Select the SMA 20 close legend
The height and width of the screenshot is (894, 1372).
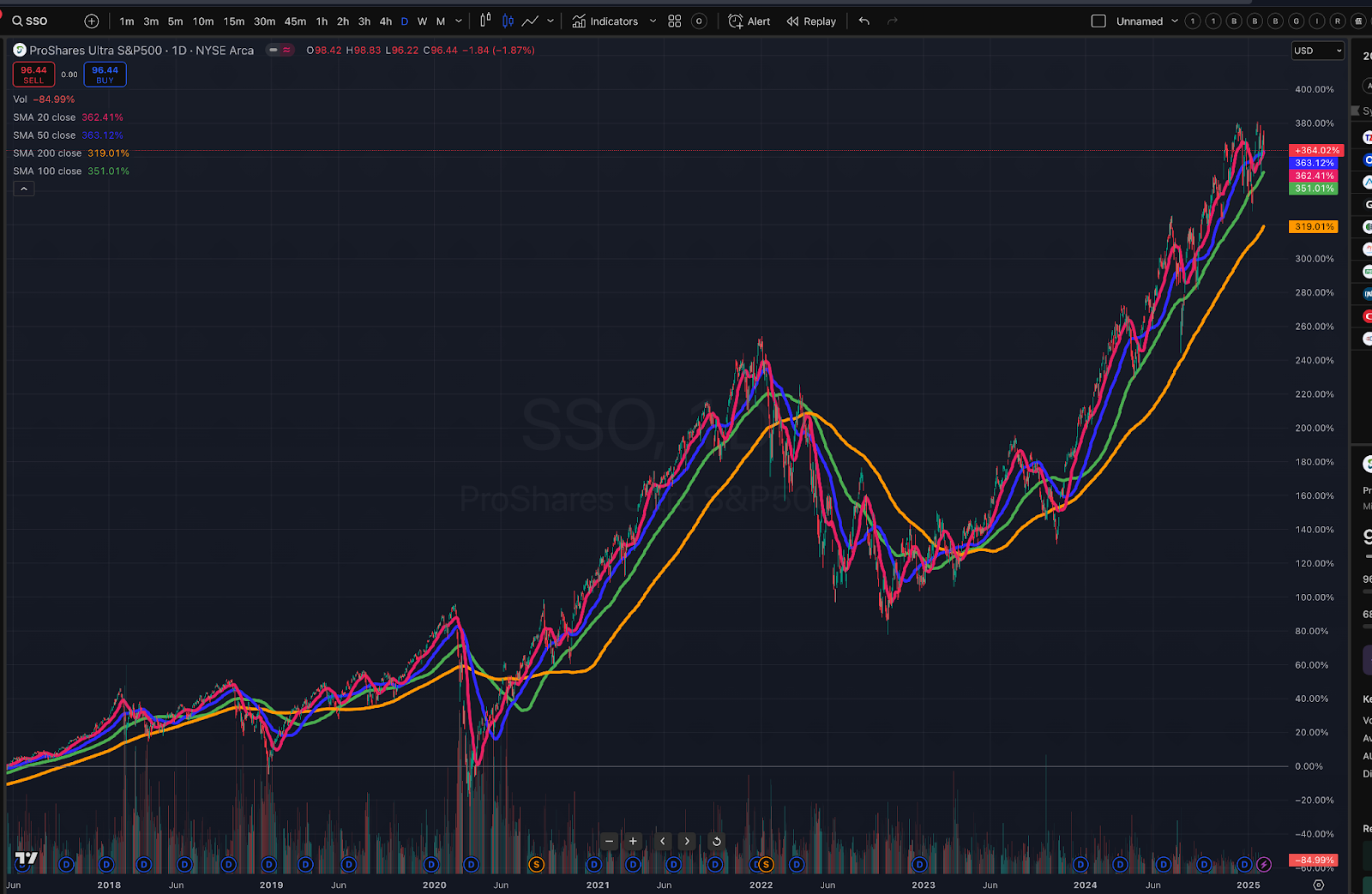point(68,117)
